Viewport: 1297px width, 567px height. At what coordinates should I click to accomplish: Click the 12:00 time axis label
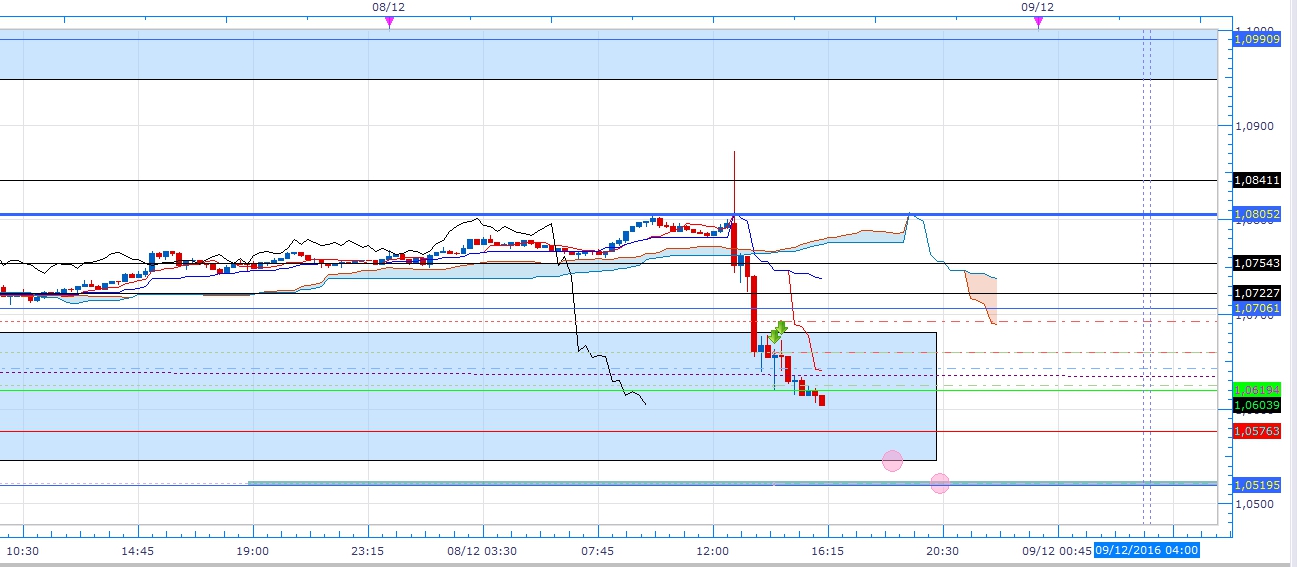pos(713,550)
